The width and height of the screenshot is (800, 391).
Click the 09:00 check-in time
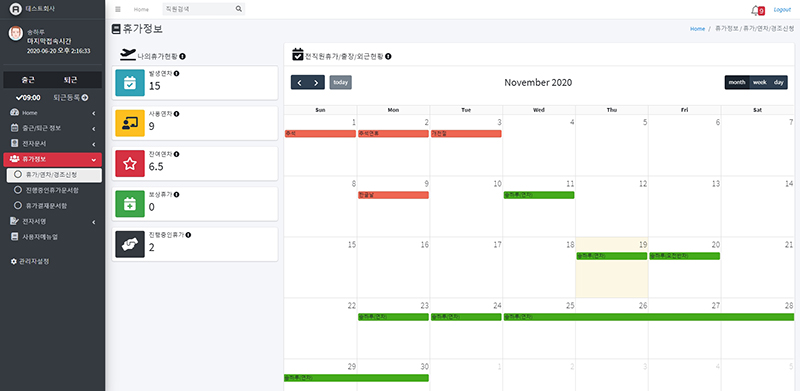click(28, 97)
